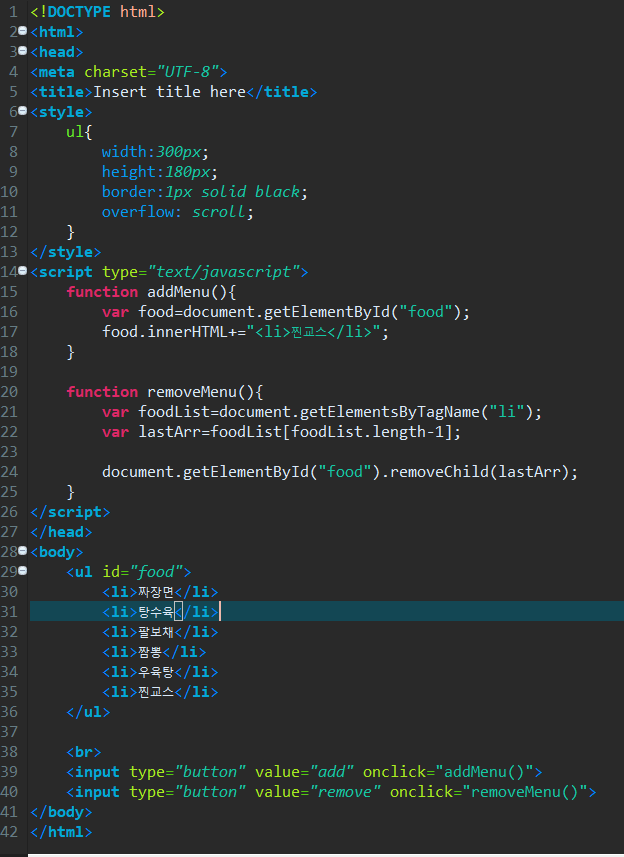This screenshot has height=857, width=624.
Task: Click the type="text/javascript" attribute
Action: (201, 272)
